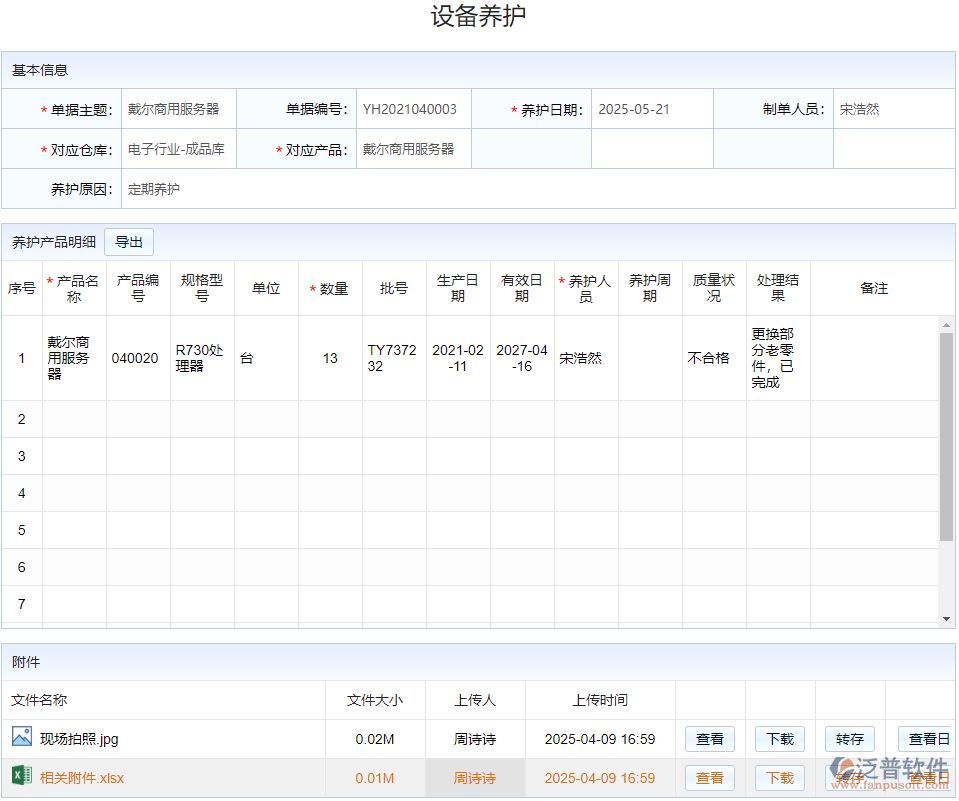查看 the 现场拍照.jpg attachment
This screenshot has height=801, width=959.
[x=710, y=738]
